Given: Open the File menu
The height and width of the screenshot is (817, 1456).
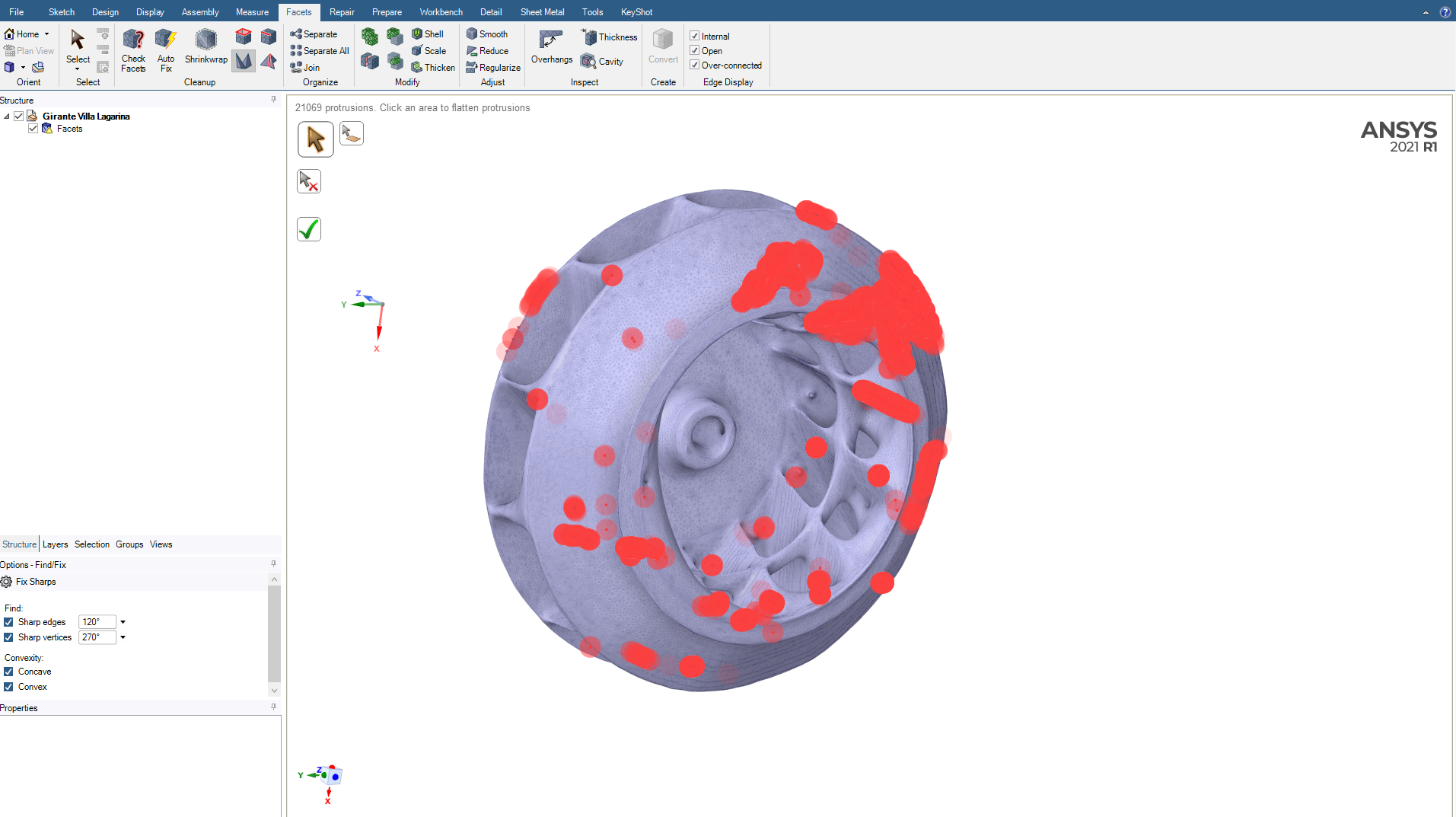Looking at the screenshot, I should [16, 12].
